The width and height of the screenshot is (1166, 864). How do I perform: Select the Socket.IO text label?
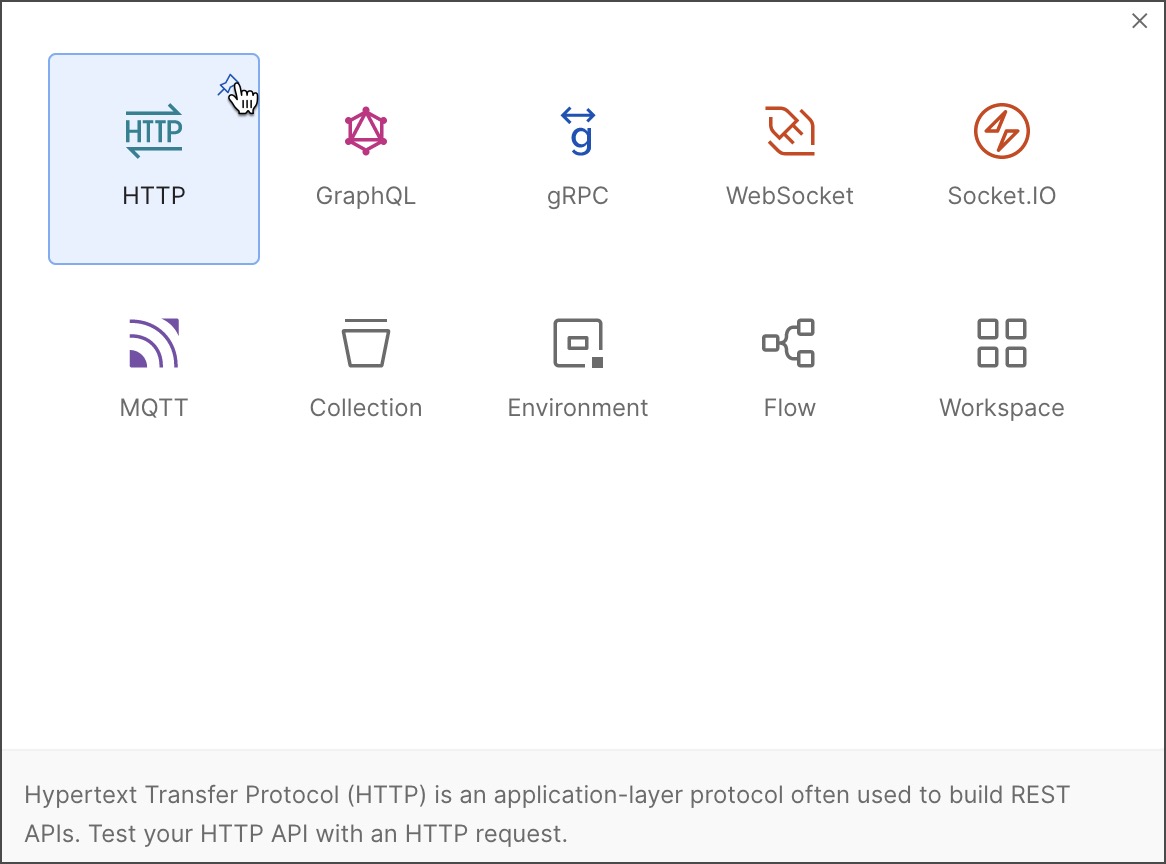point(1002,196)
